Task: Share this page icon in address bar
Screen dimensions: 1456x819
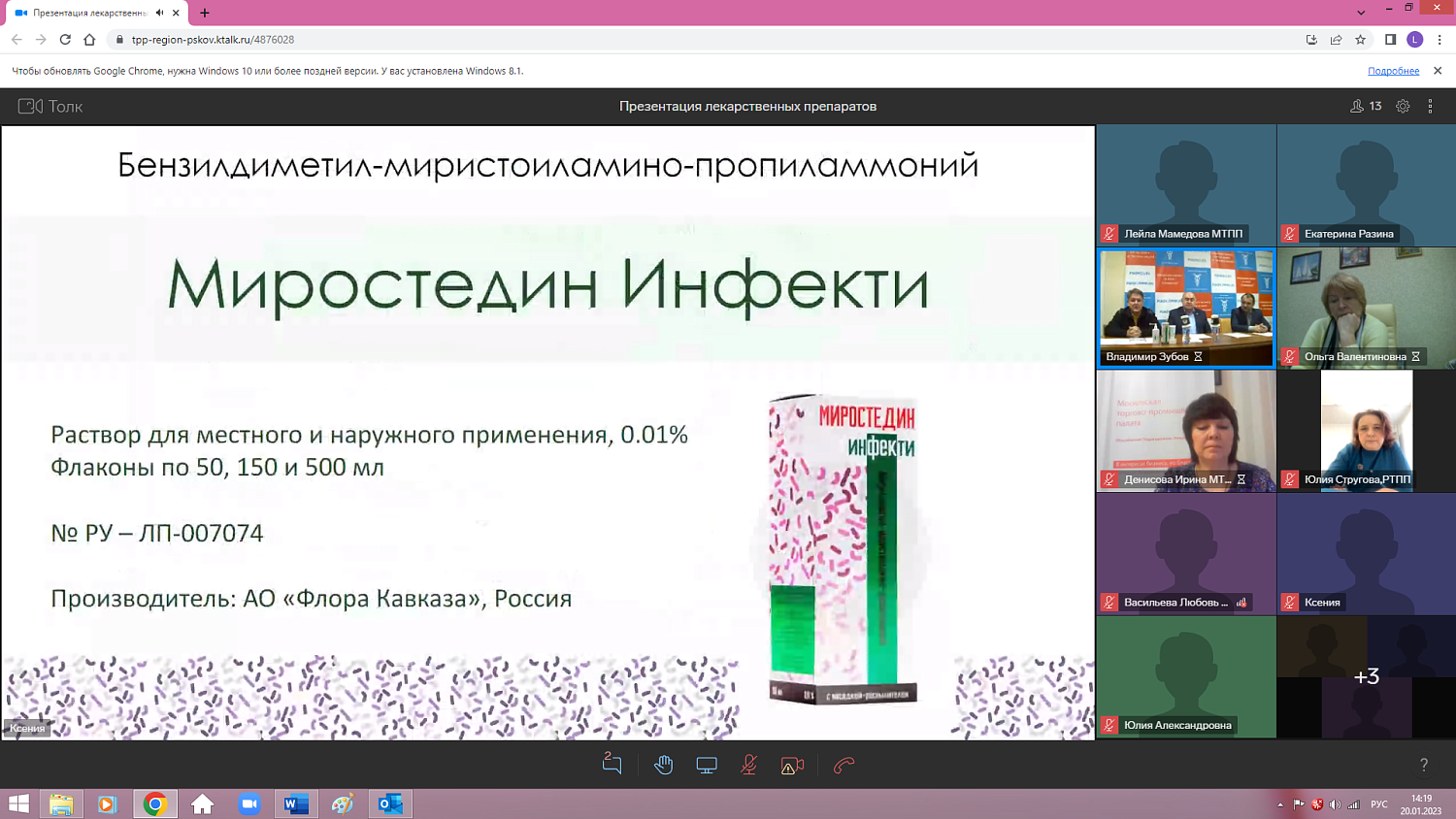Action: [x=1337, y=40]
